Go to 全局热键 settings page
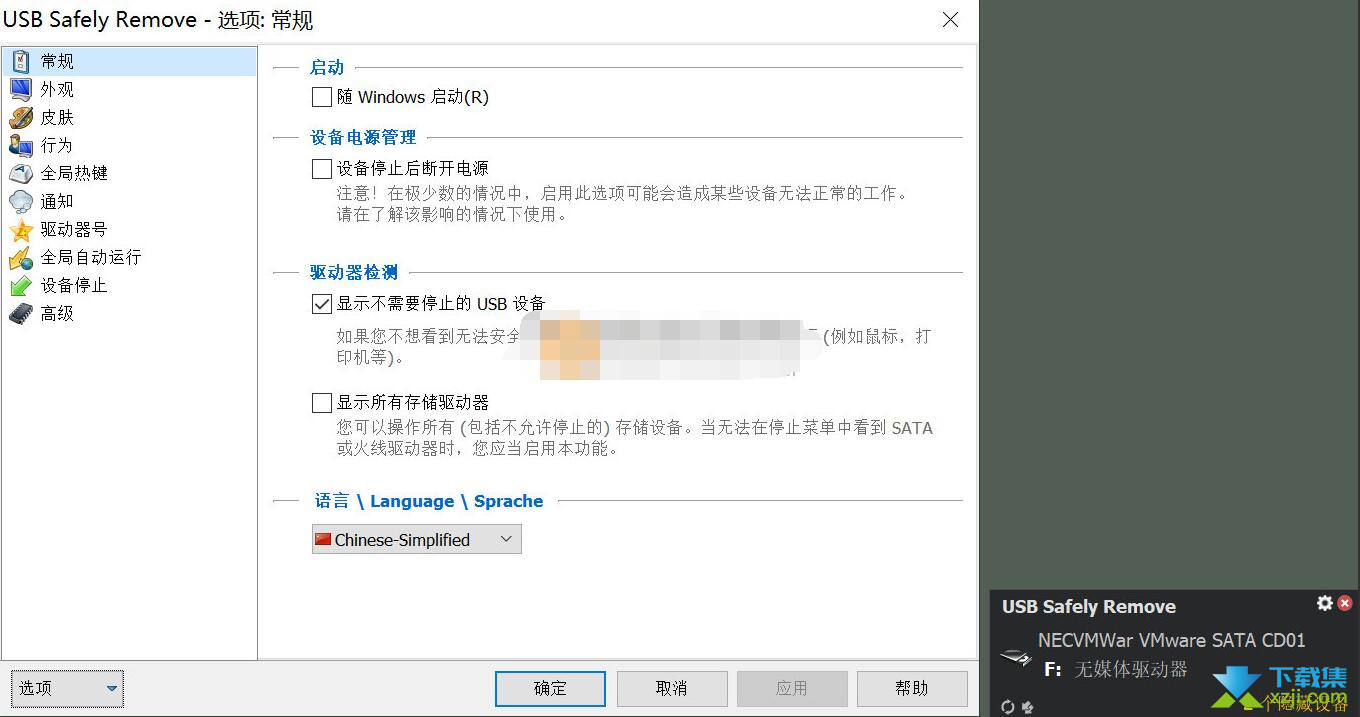Screen dimensions: 1360x717 pyautogui.click(x=74, y=173)
